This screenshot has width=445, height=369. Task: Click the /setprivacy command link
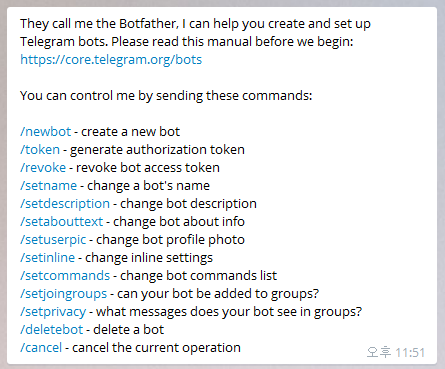53,312
